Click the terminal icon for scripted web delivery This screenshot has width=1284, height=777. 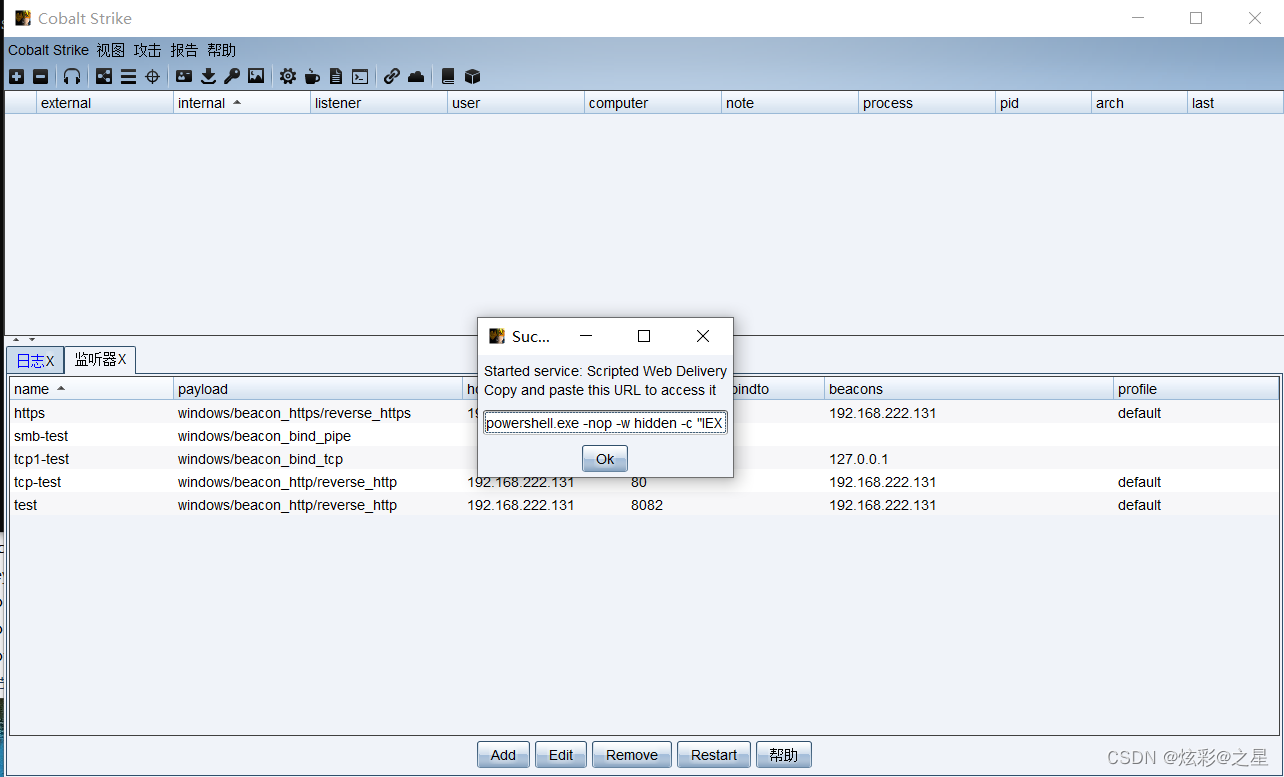coord(360,76)
